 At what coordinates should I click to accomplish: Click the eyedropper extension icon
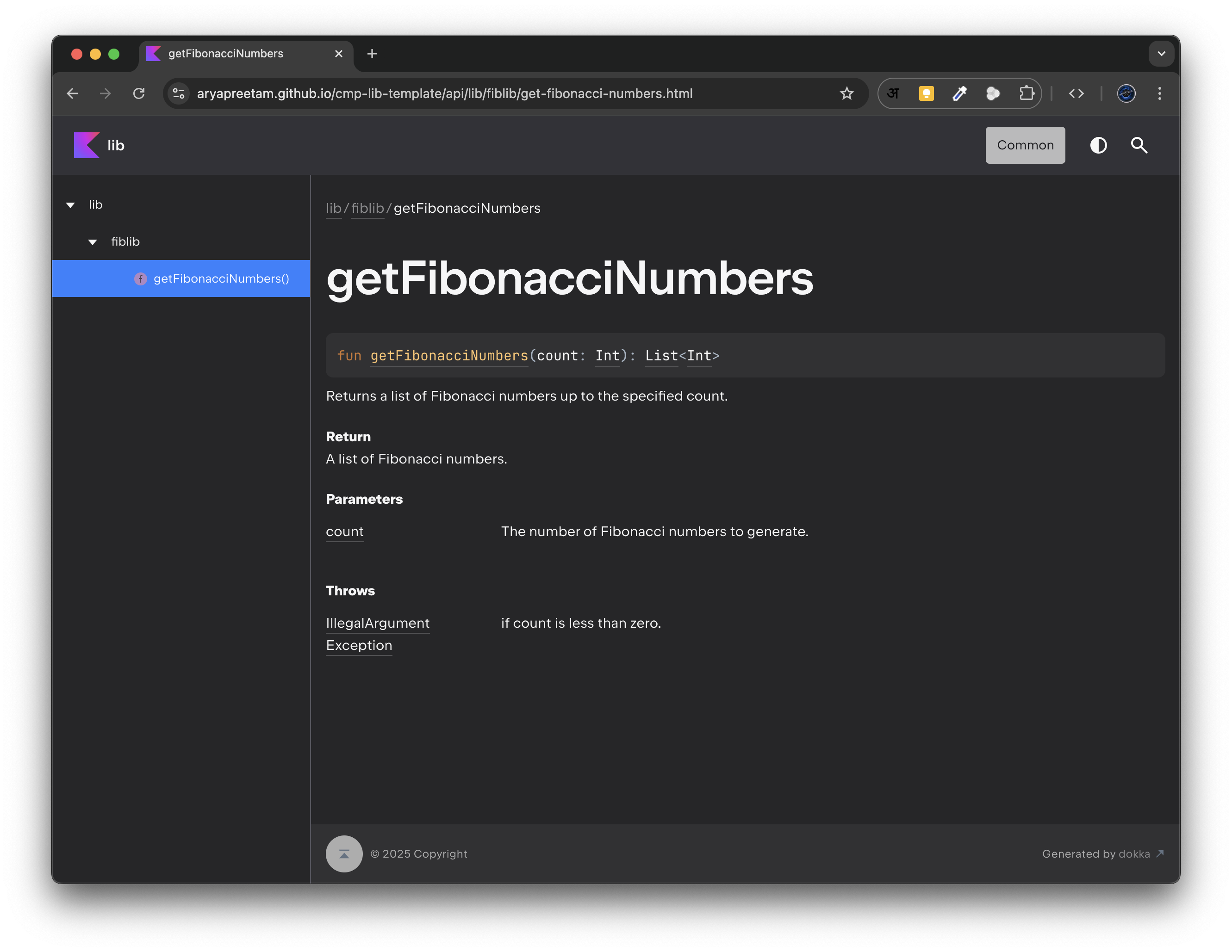pos(960,93)
